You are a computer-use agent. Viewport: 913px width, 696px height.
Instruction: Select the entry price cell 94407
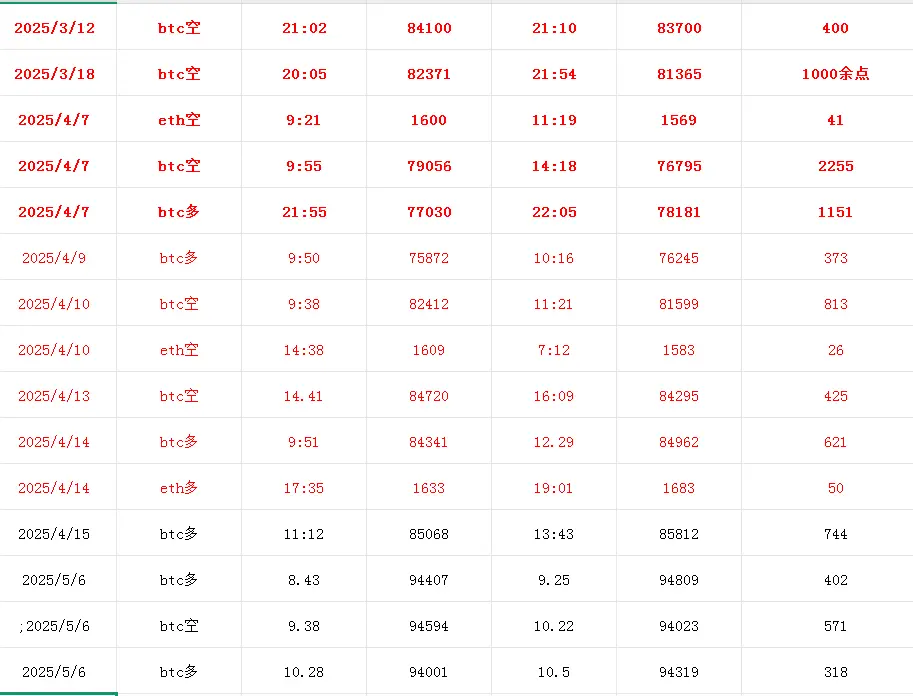click(x=429, y=580)
